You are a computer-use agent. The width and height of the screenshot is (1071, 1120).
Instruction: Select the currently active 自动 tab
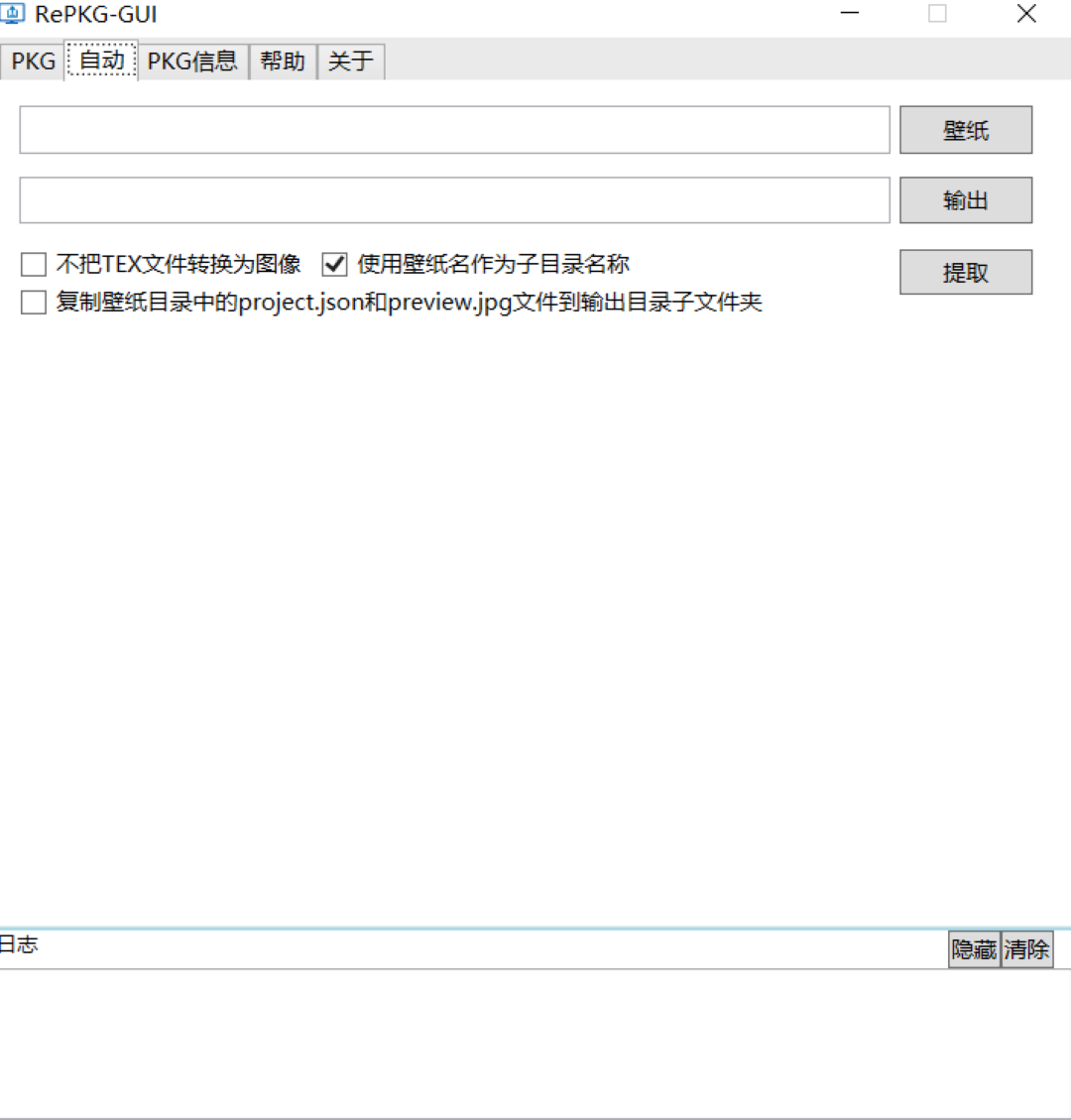[x=101, y=61]
